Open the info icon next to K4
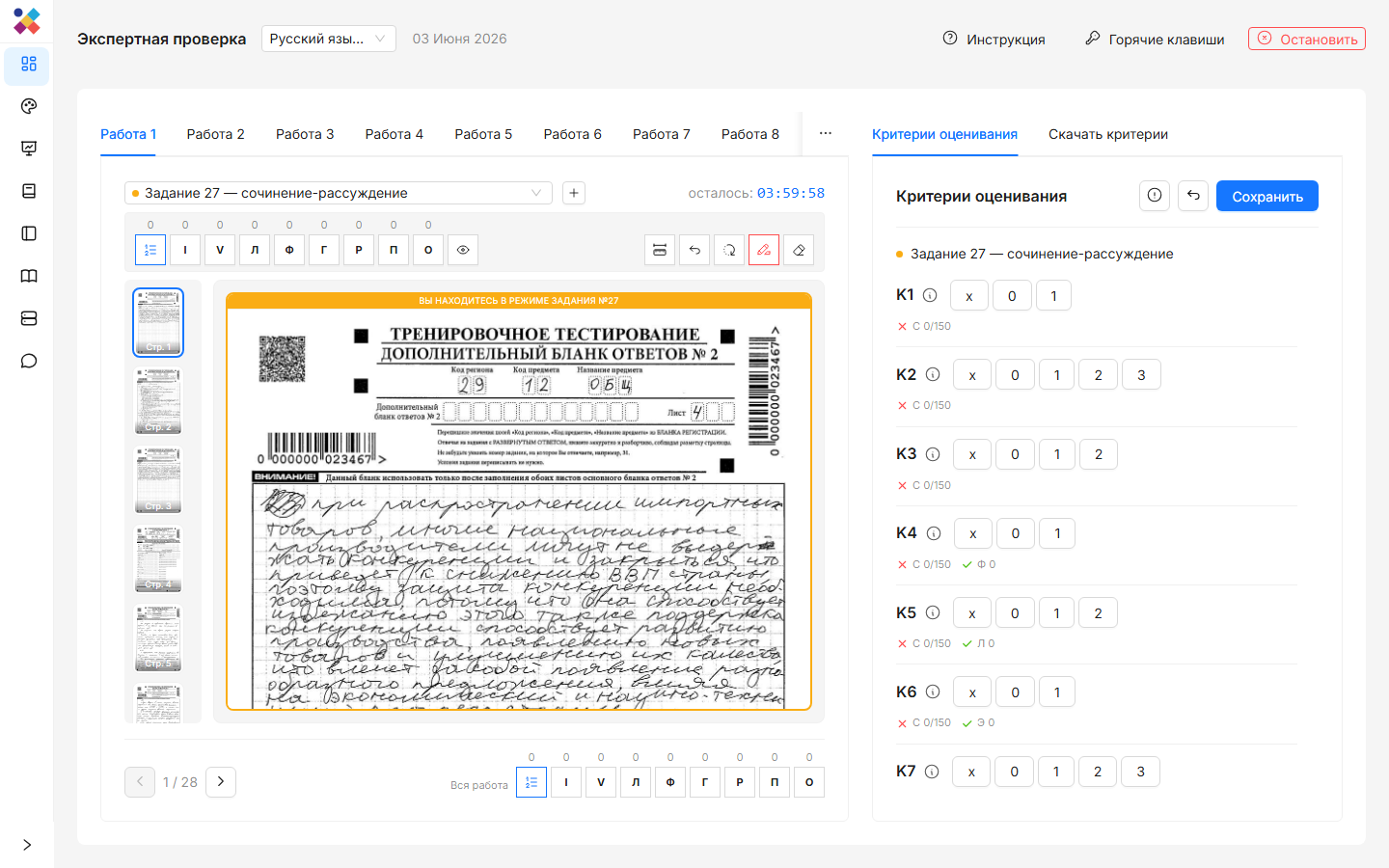This screenshot has width=1389, height=868. pyautogui.click(x=934, y=533)
